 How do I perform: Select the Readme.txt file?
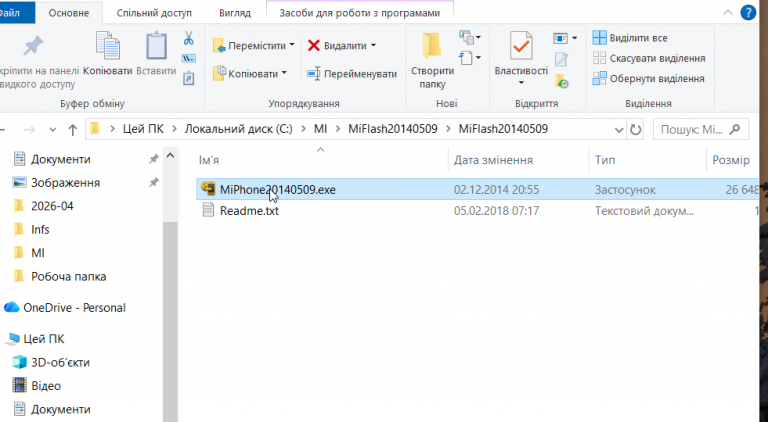(x=249, y=211)
